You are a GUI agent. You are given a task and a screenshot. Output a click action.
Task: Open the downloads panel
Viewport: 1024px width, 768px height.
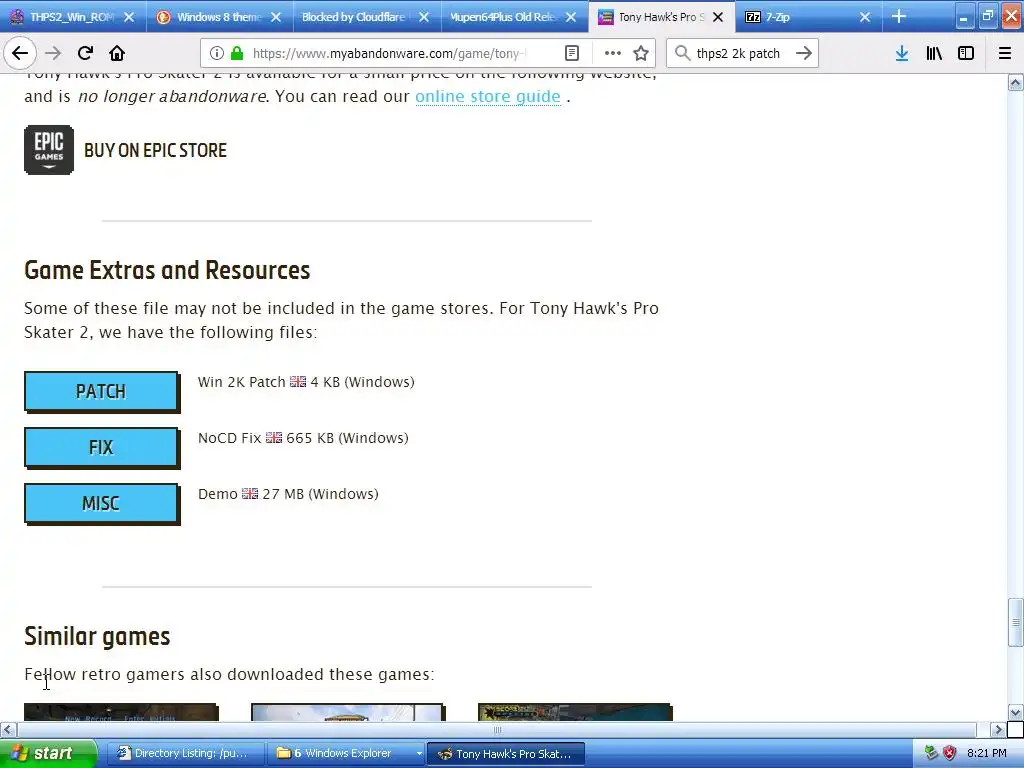pos(902,53)
